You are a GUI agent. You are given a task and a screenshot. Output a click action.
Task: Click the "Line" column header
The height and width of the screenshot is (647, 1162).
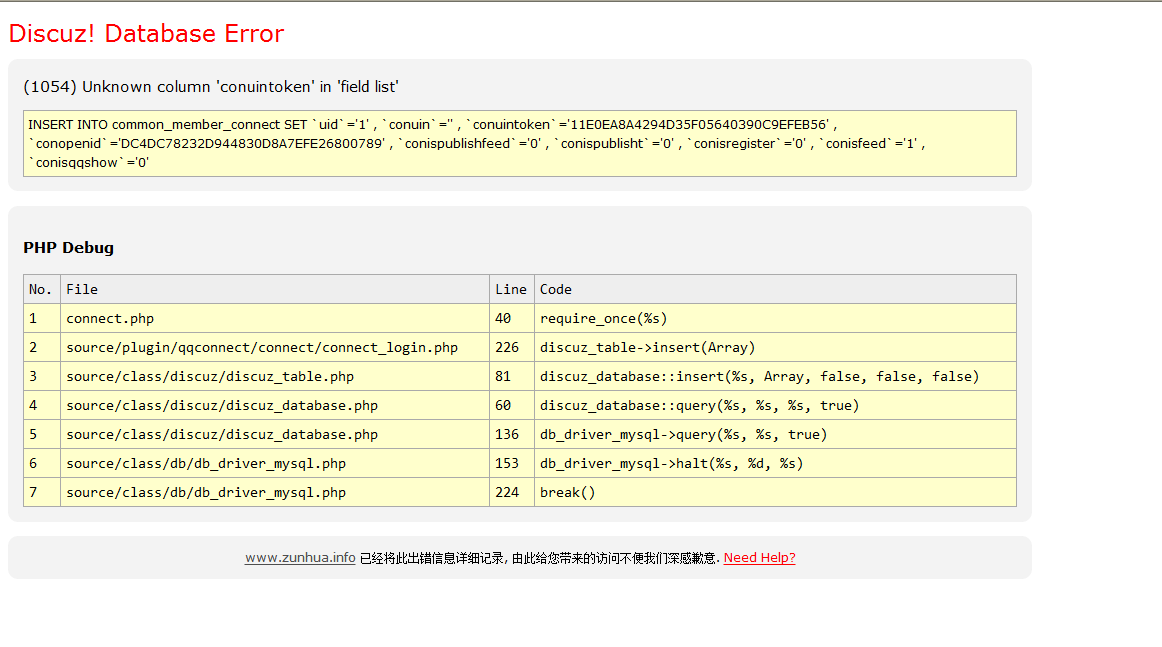(x=510, y=289)
